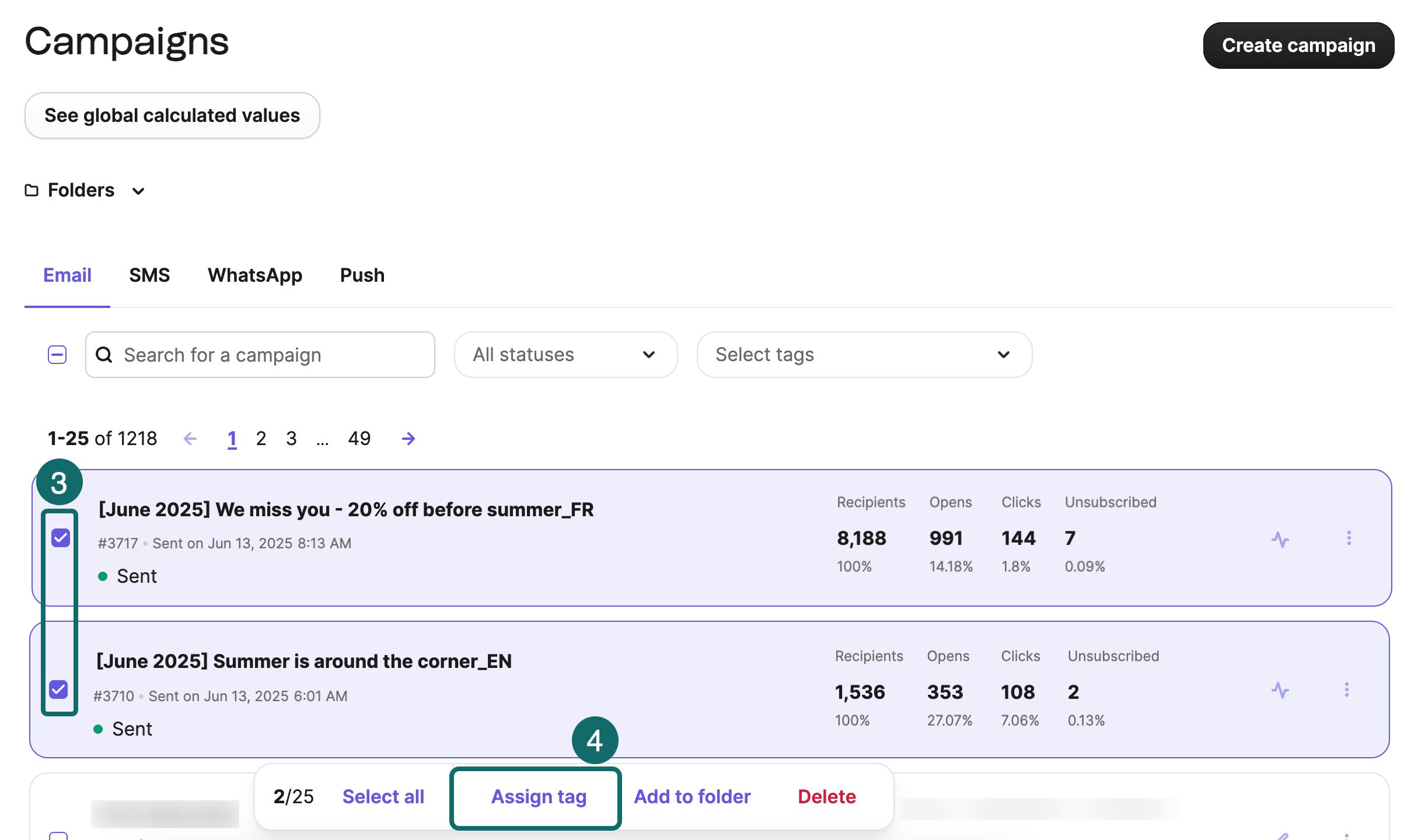View statistics for the FR campaign

[x=1280, y=540]
